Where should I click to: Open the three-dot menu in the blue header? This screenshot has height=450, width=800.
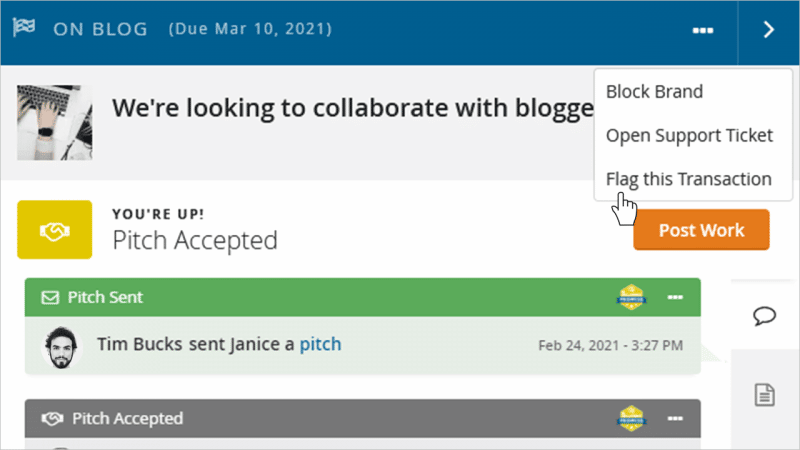[x=702, y=30]
